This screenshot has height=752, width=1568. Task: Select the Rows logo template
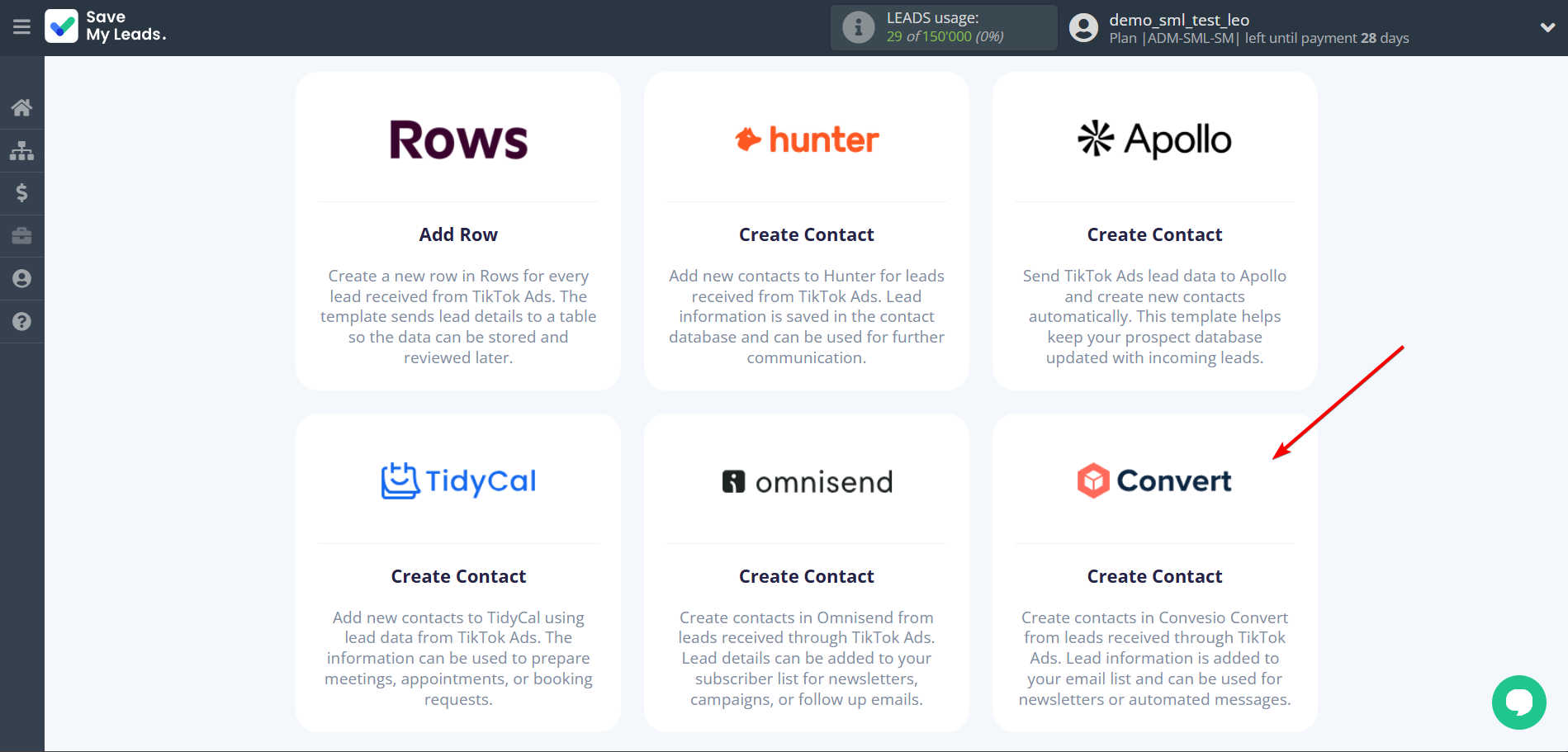point(458,140)
